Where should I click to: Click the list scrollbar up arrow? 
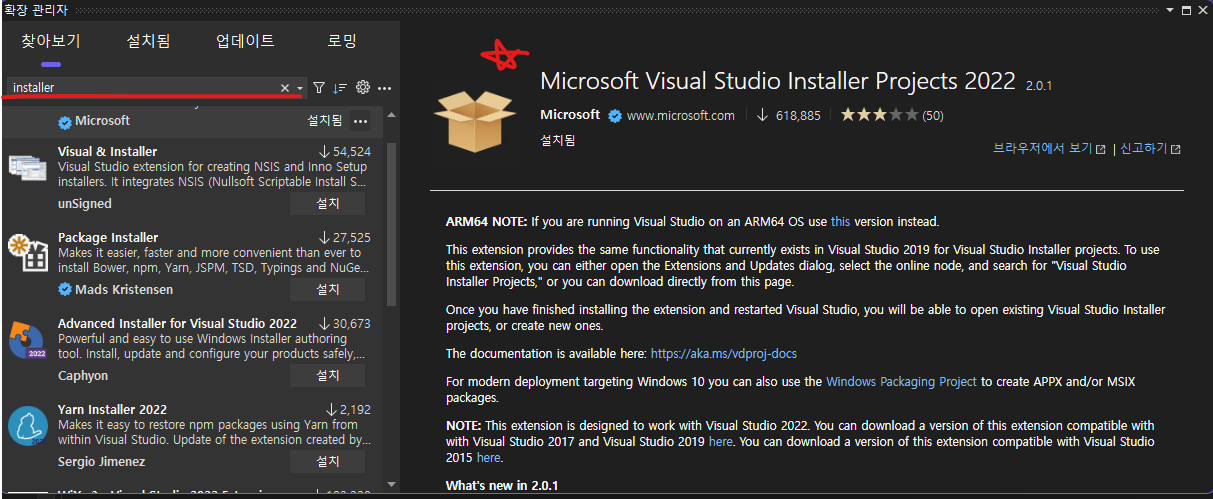point(392,114)
